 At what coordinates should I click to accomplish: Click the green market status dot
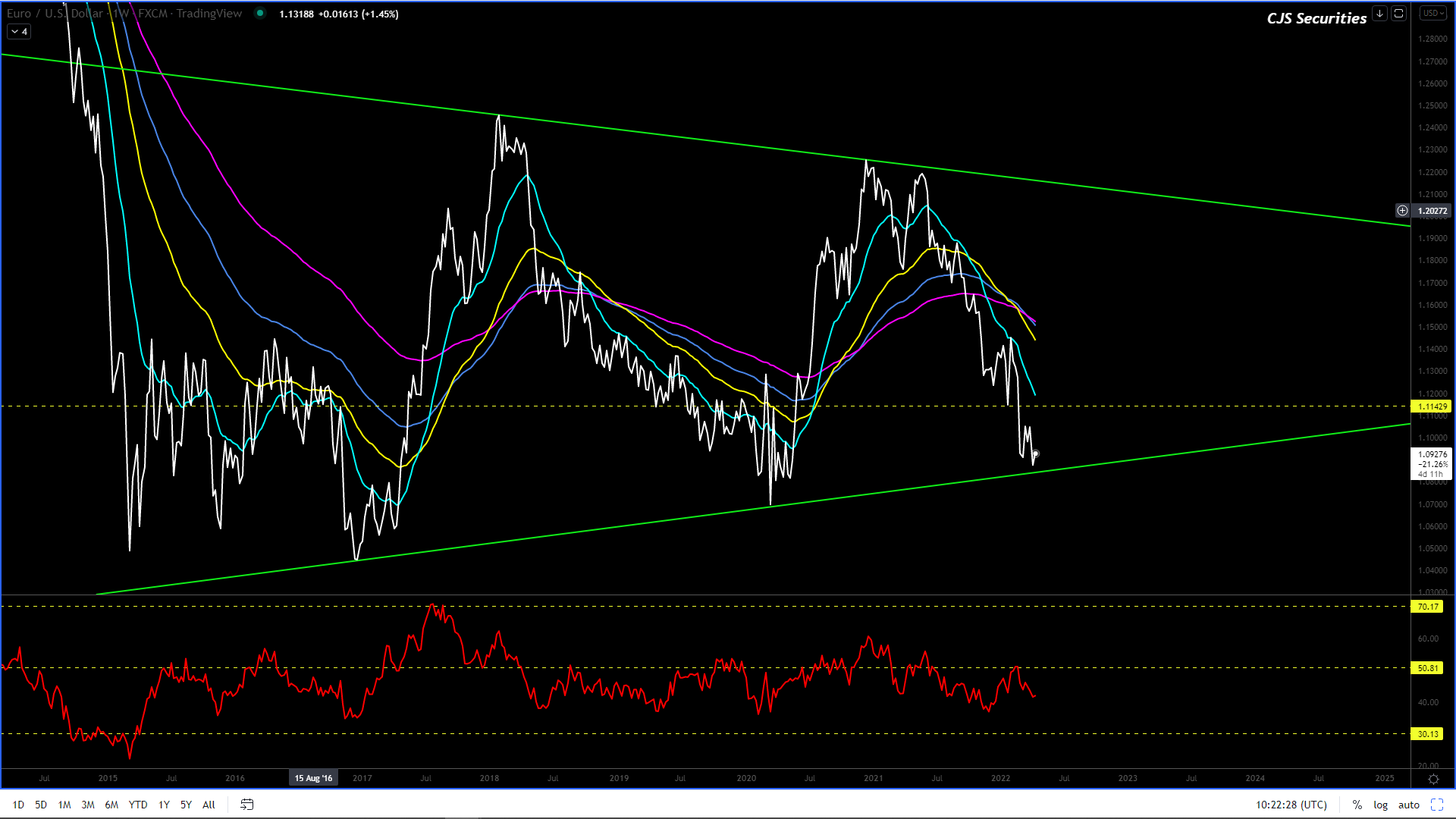(x=260, y=14)
